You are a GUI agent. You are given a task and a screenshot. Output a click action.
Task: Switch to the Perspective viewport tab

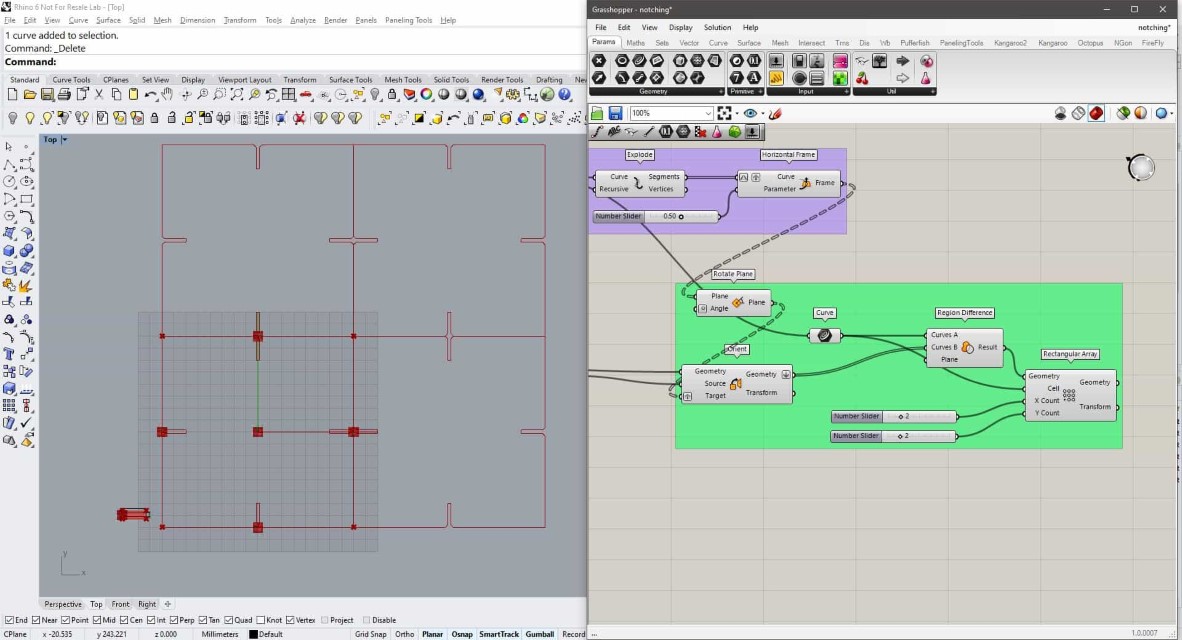pyautogui.click(x=63, y=604)
